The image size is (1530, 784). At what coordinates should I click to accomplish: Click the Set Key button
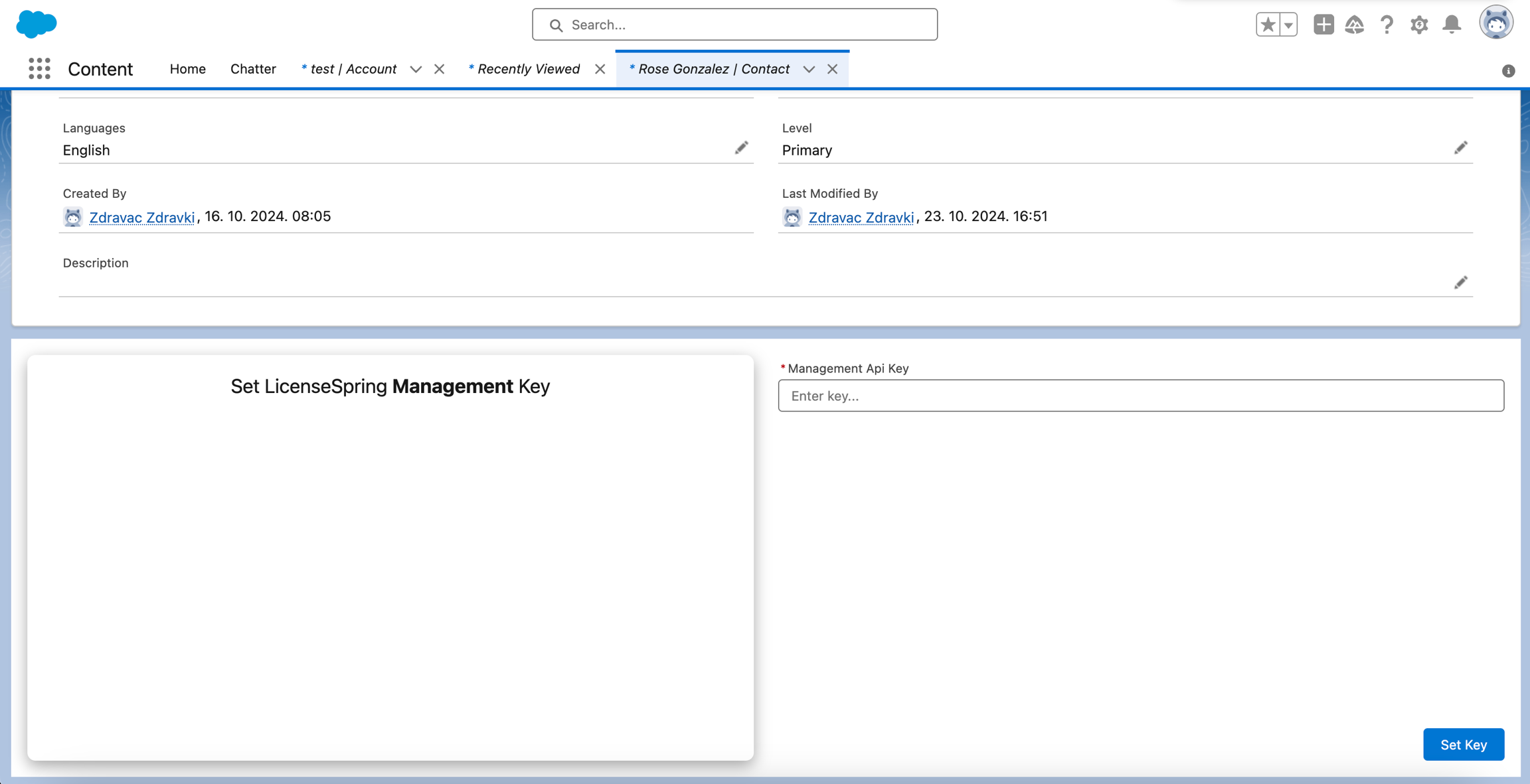pos(1463,744)
